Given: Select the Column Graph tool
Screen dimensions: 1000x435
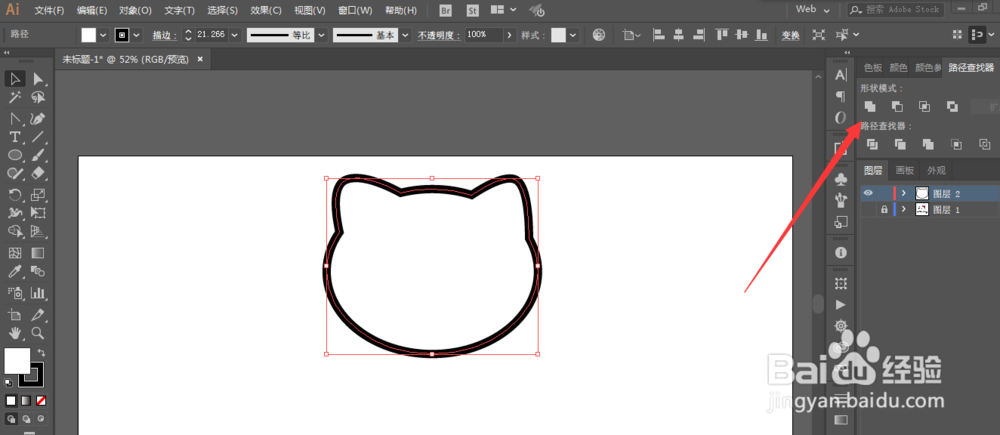Looking at the screenshot, I should click(38, 293).
